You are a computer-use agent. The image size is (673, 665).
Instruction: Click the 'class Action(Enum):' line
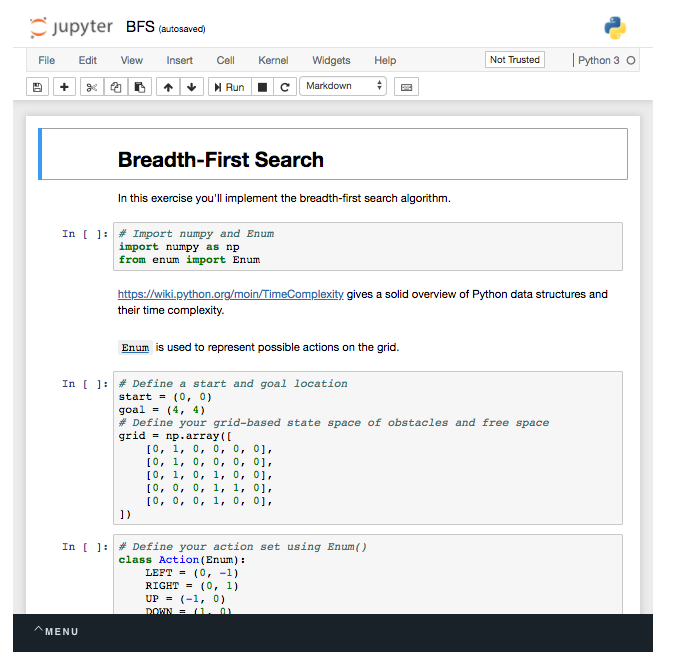(182, 560)
